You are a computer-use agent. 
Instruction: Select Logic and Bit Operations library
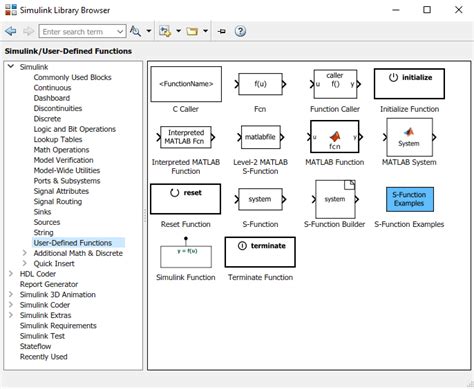point(75,129)
